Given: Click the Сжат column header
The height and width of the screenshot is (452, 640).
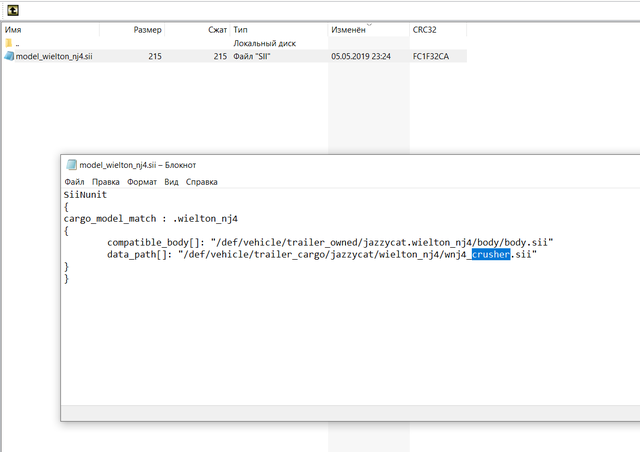Looking at the screenshot, I should [217, 30].
